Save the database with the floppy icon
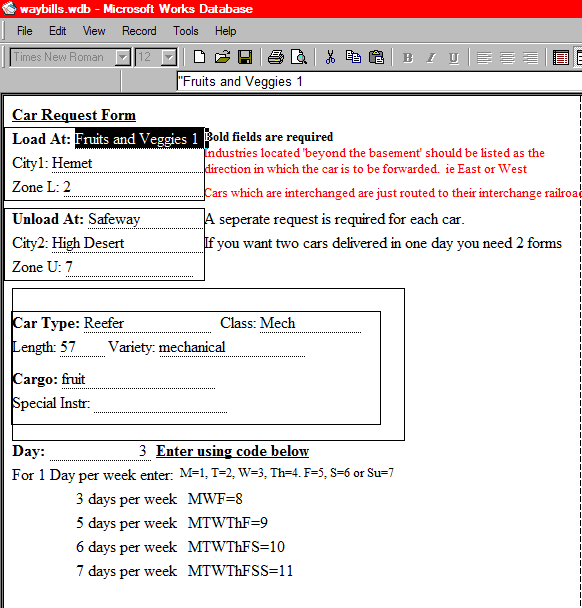Screen dimensions: 582x608 pos(245,57)
